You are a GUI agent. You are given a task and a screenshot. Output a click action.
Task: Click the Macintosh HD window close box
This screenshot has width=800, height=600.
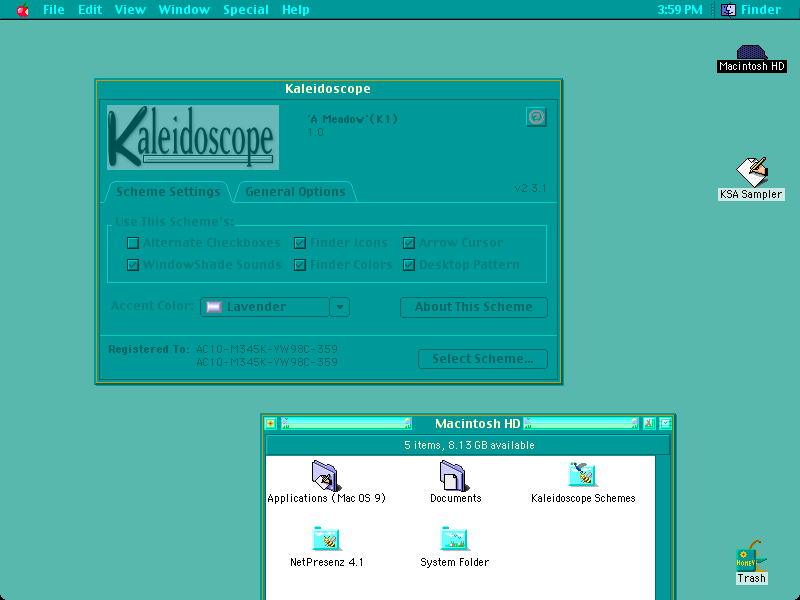(270, 423)
